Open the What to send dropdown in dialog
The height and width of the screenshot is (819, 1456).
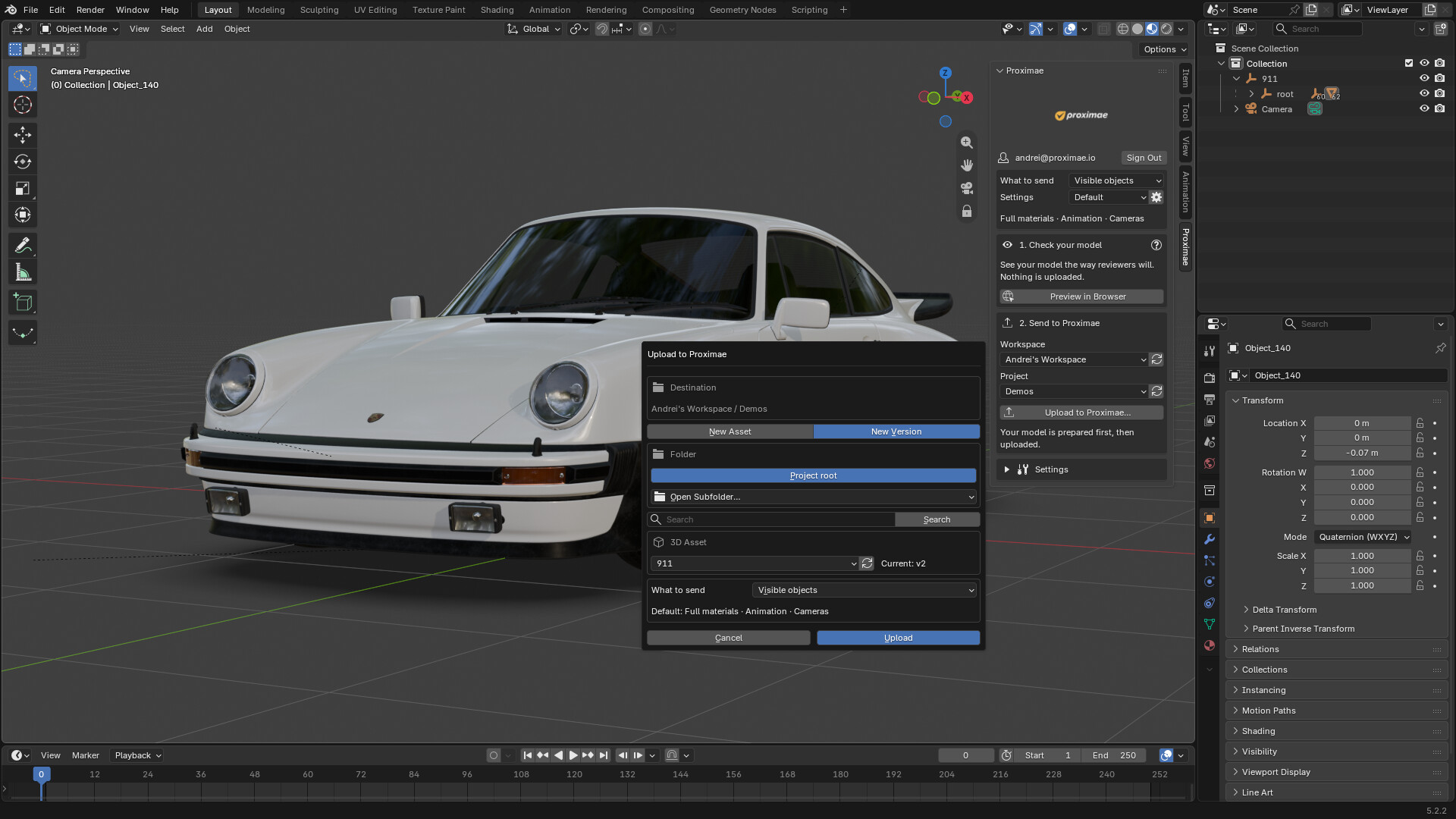coord(864,590)
